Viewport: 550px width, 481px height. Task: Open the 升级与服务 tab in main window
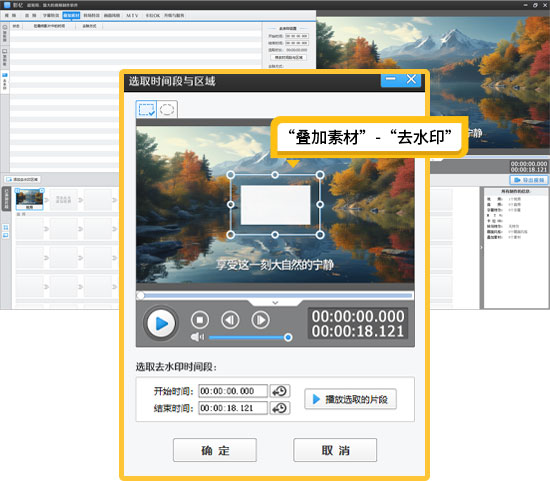click(x=174, y=15)
